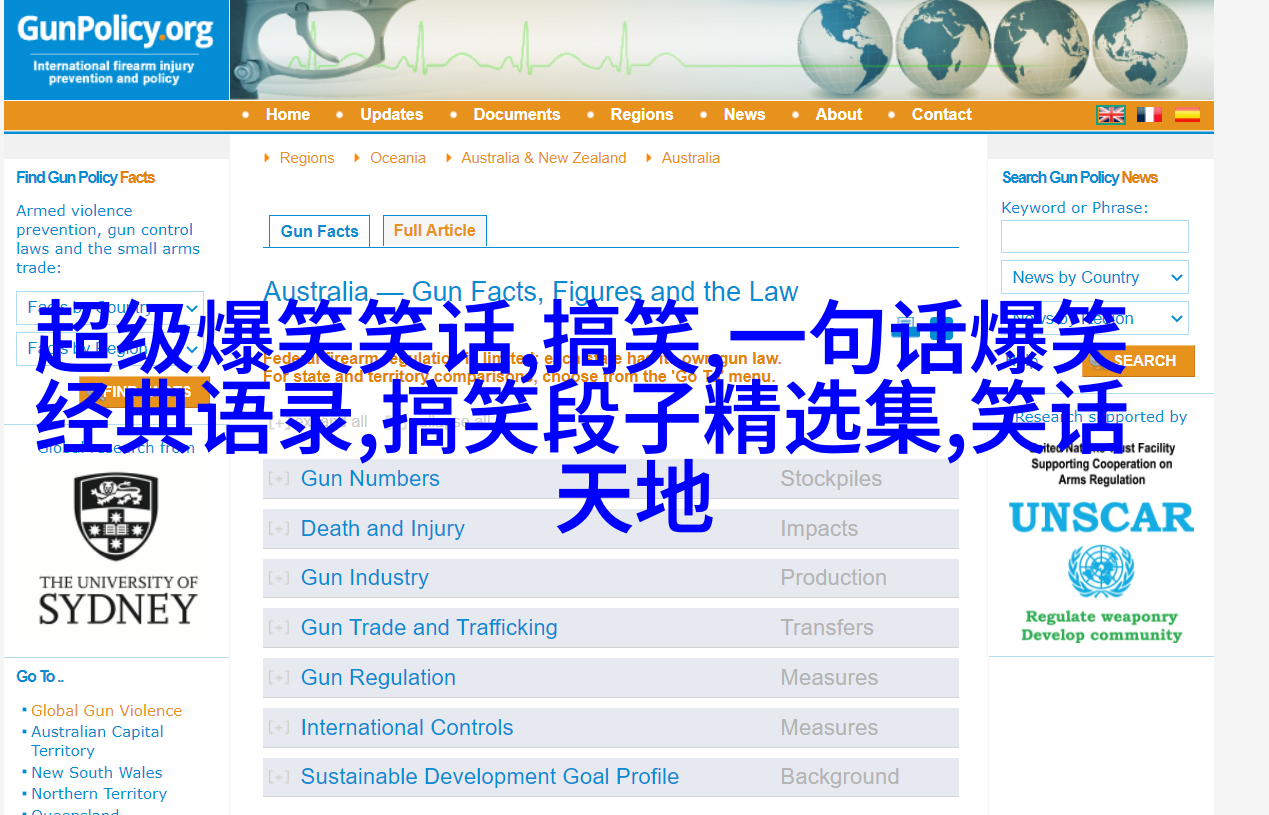1269x815 pixels.
Task: Expand the Death and Injury section
Action: (x=382, y=529)
